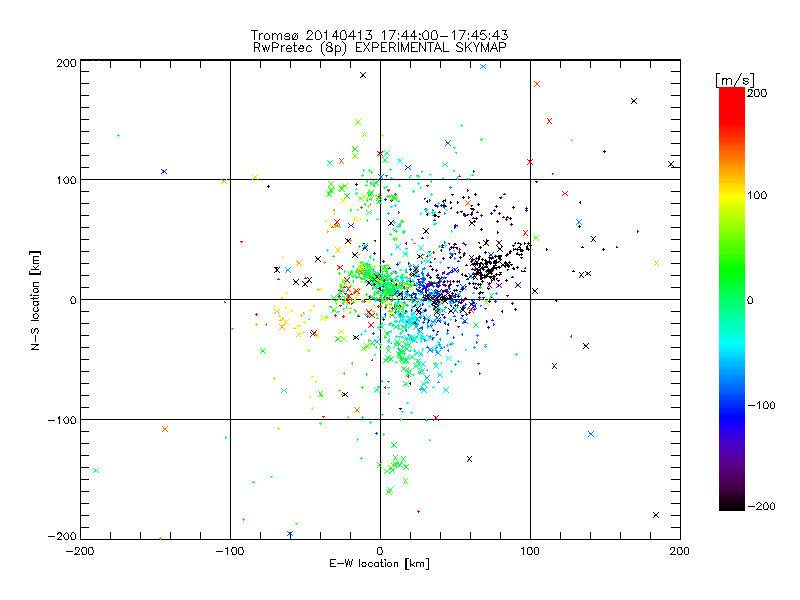Click the '-200' tick label on the E-W axis
Image resolution: width=800 pixels, height=600 pixels.
tap(80, 551)
